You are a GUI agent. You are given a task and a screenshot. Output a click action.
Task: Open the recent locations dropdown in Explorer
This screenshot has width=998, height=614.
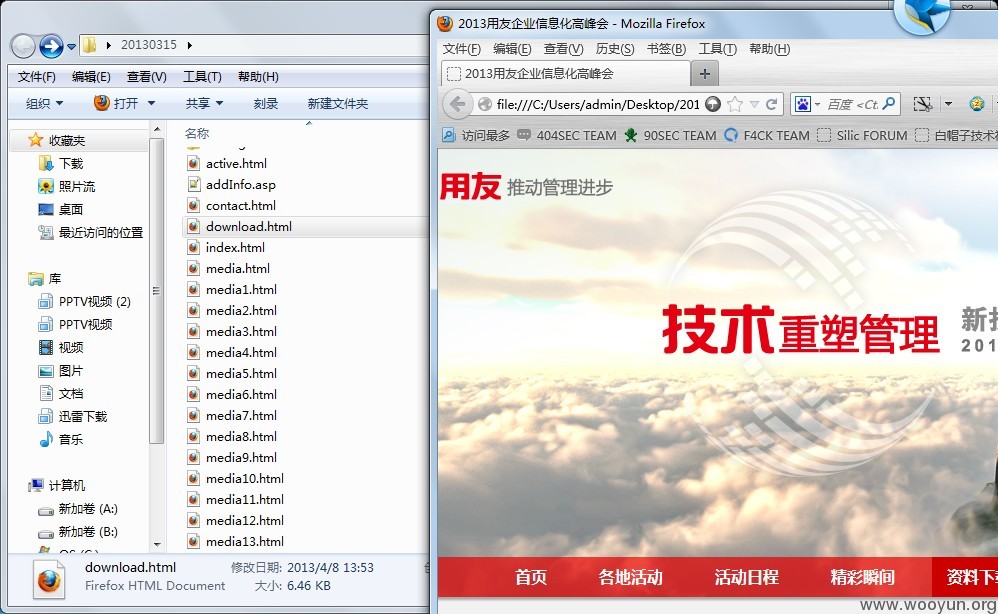click(x=71, y=46)
